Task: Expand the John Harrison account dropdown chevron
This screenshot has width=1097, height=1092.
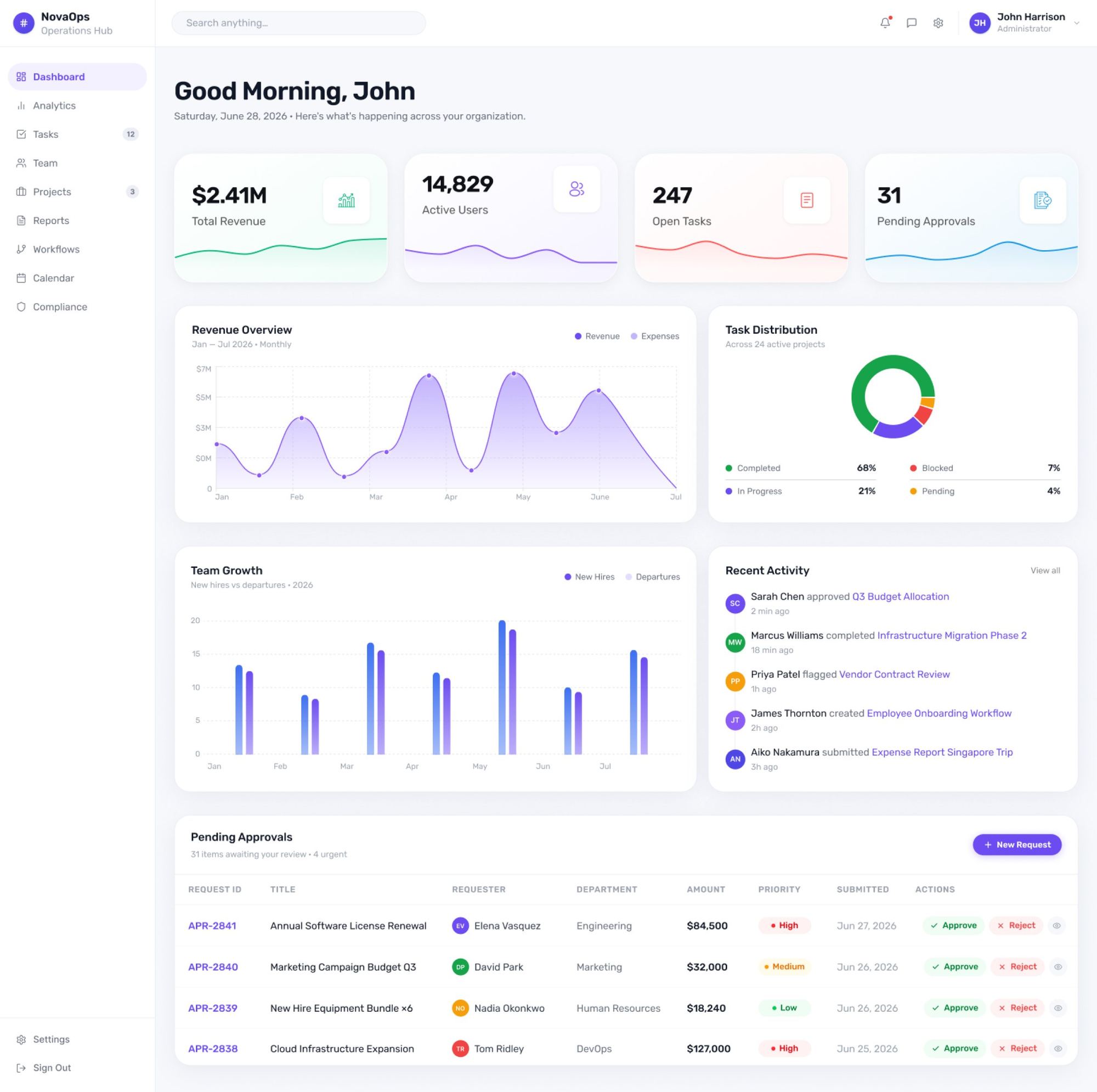Action: tap(1076, 23)
